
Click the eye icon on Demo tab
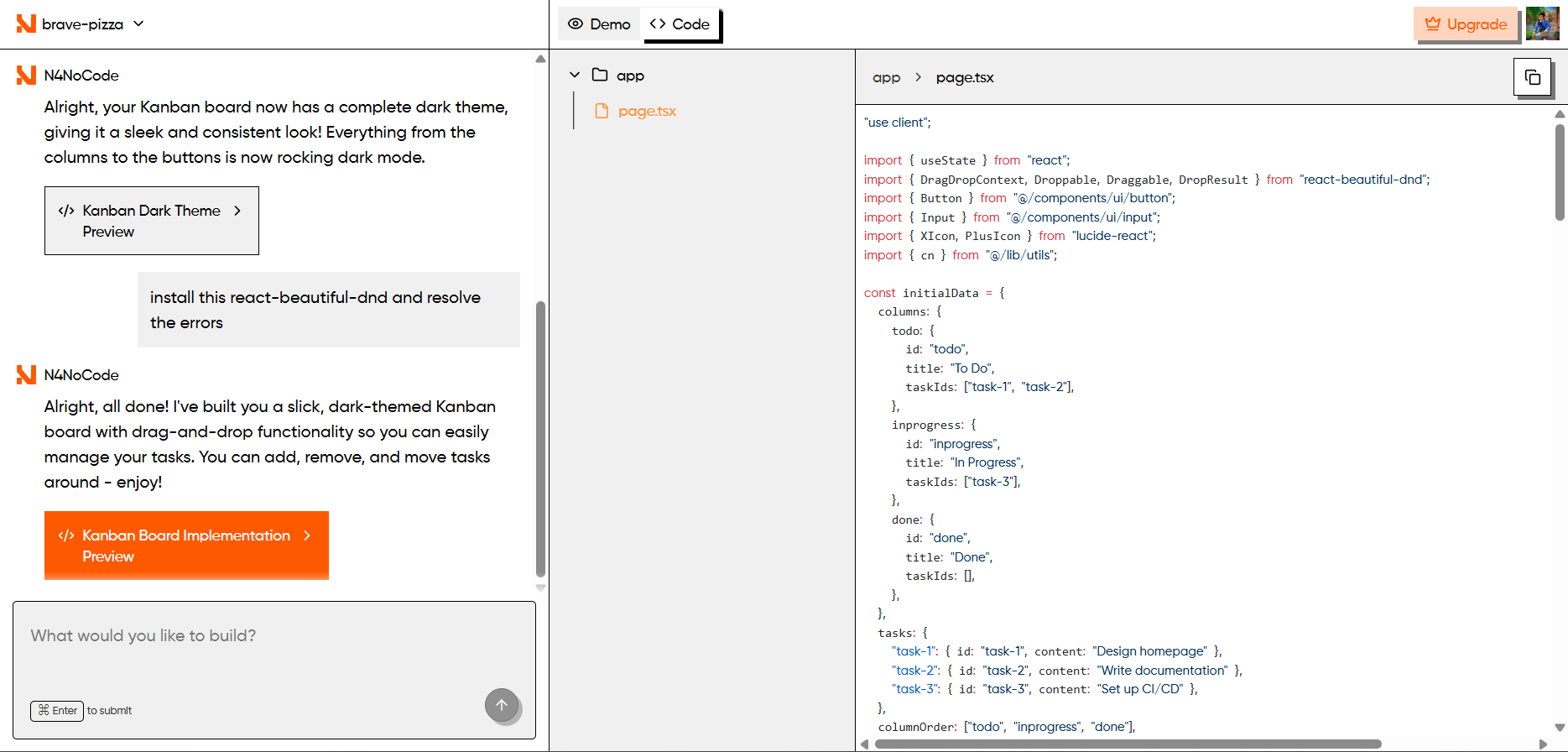pos(576,23)
